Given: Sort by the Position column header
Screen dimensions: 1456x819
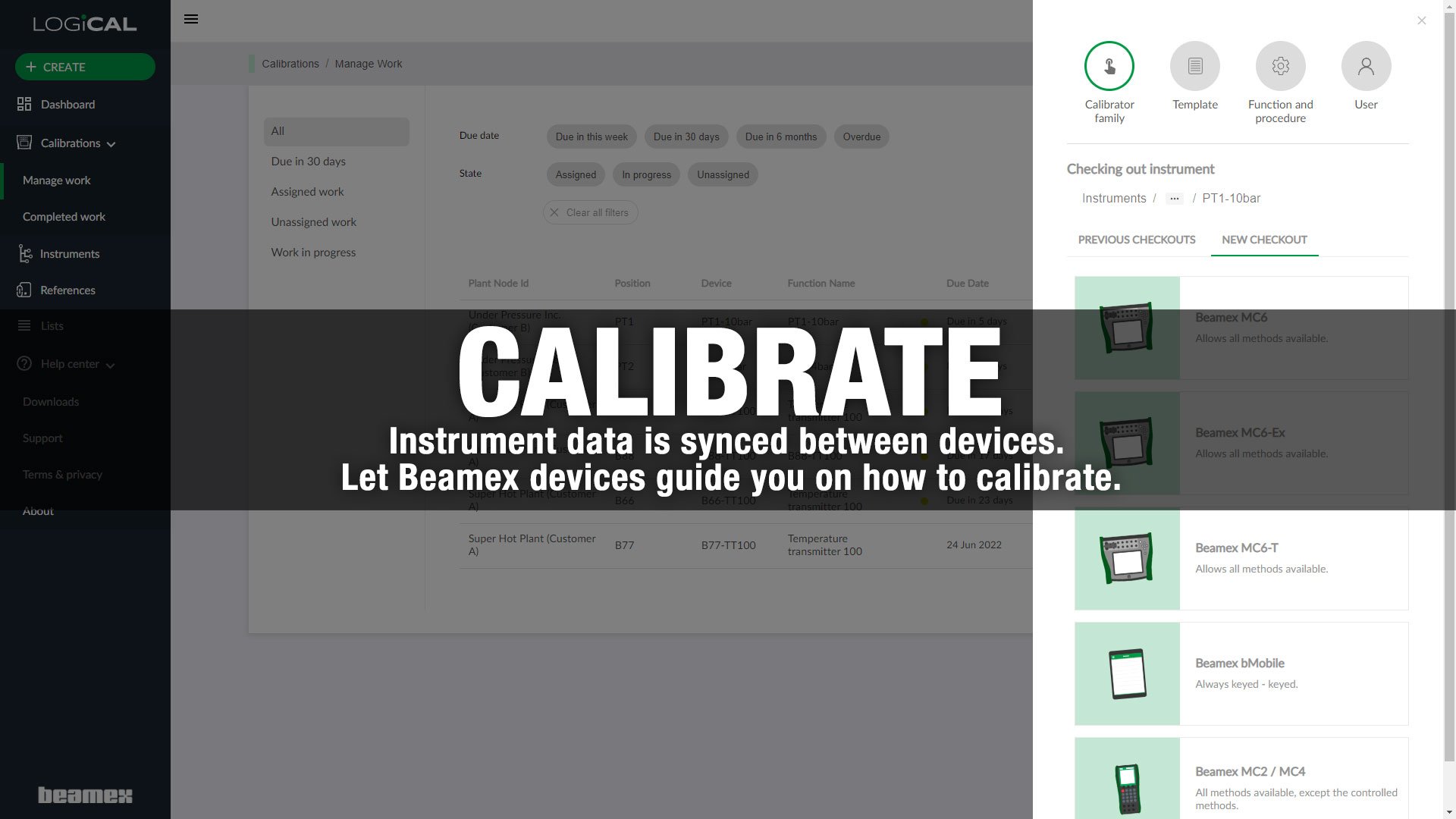Looking at the screenshot, I should pos(632,283).
